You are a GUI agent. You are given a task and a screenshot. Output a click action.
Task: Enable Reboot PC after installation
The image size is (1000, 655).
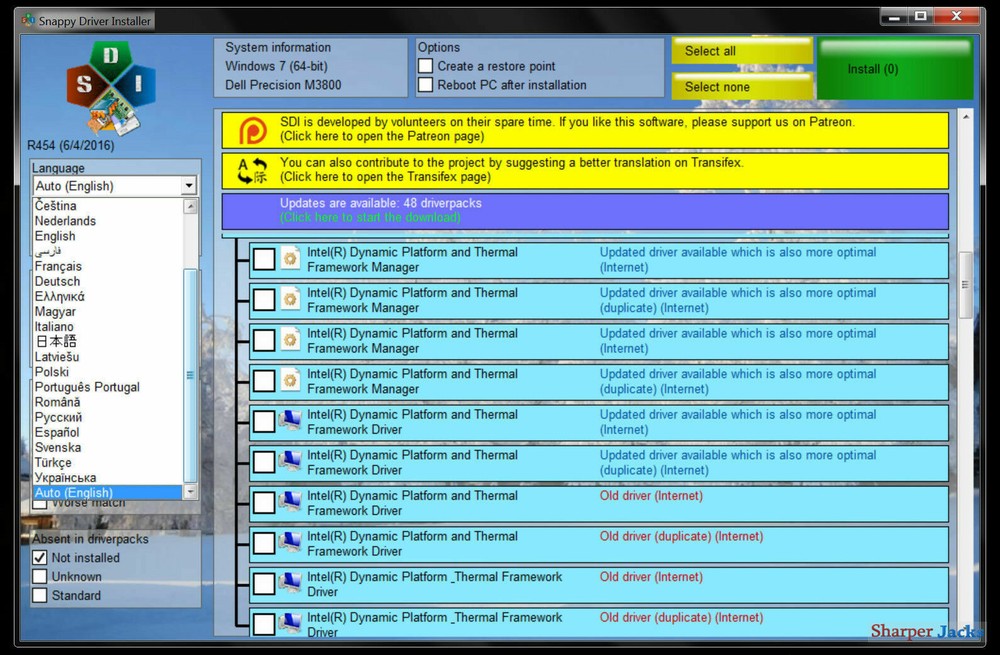424,84
